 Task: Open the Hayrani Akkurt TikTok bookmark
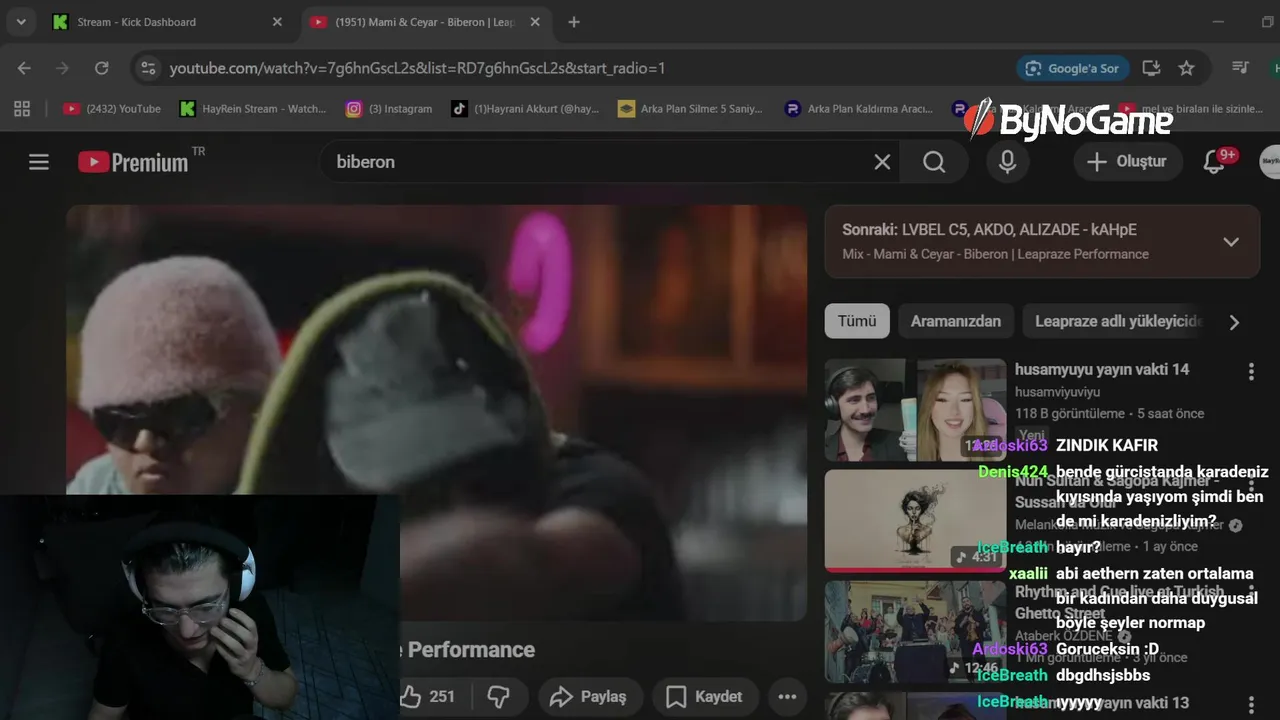pyautogui.click(x=525, y=109)
